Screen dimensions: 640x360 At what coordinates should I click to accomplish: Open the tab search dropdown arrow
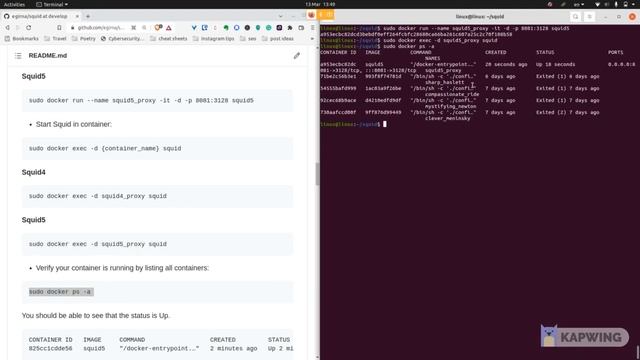(x=280, y=16)
